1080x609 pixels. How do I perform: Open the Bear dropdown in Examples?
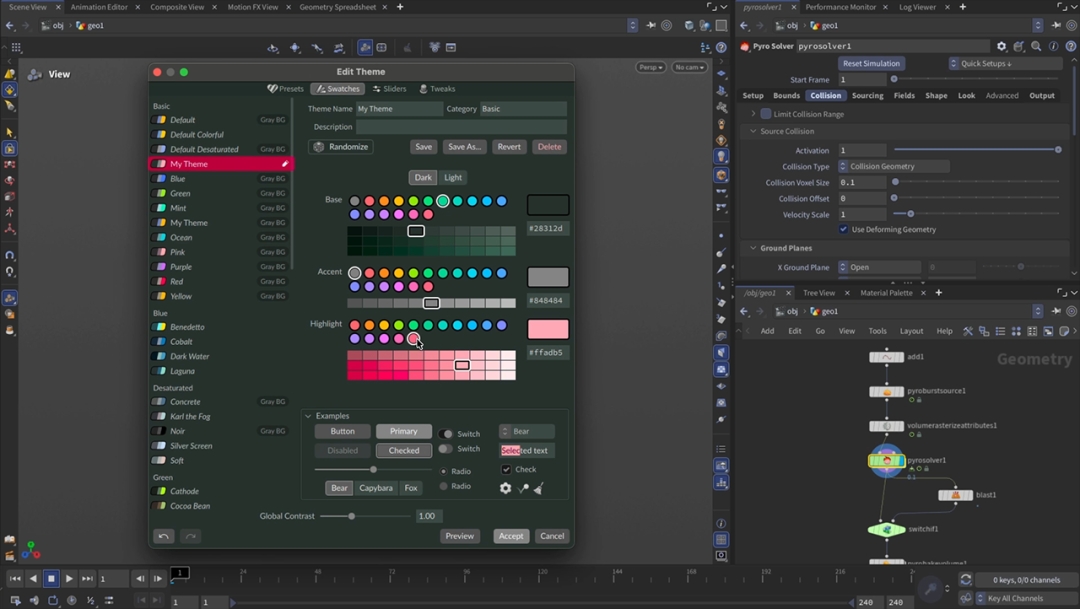pyautogui.click(x=527, y=431)
